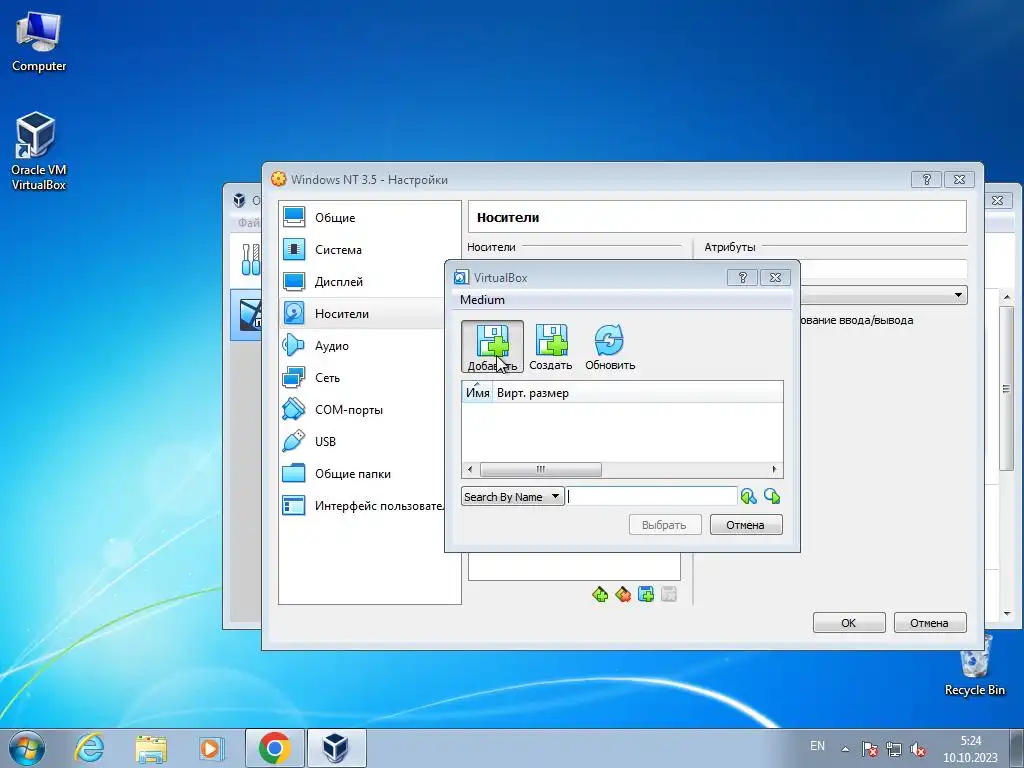Screen dimensions: 1024x768
Task: Click the remove controller icon below storage tree
Action: coord(623,594)
